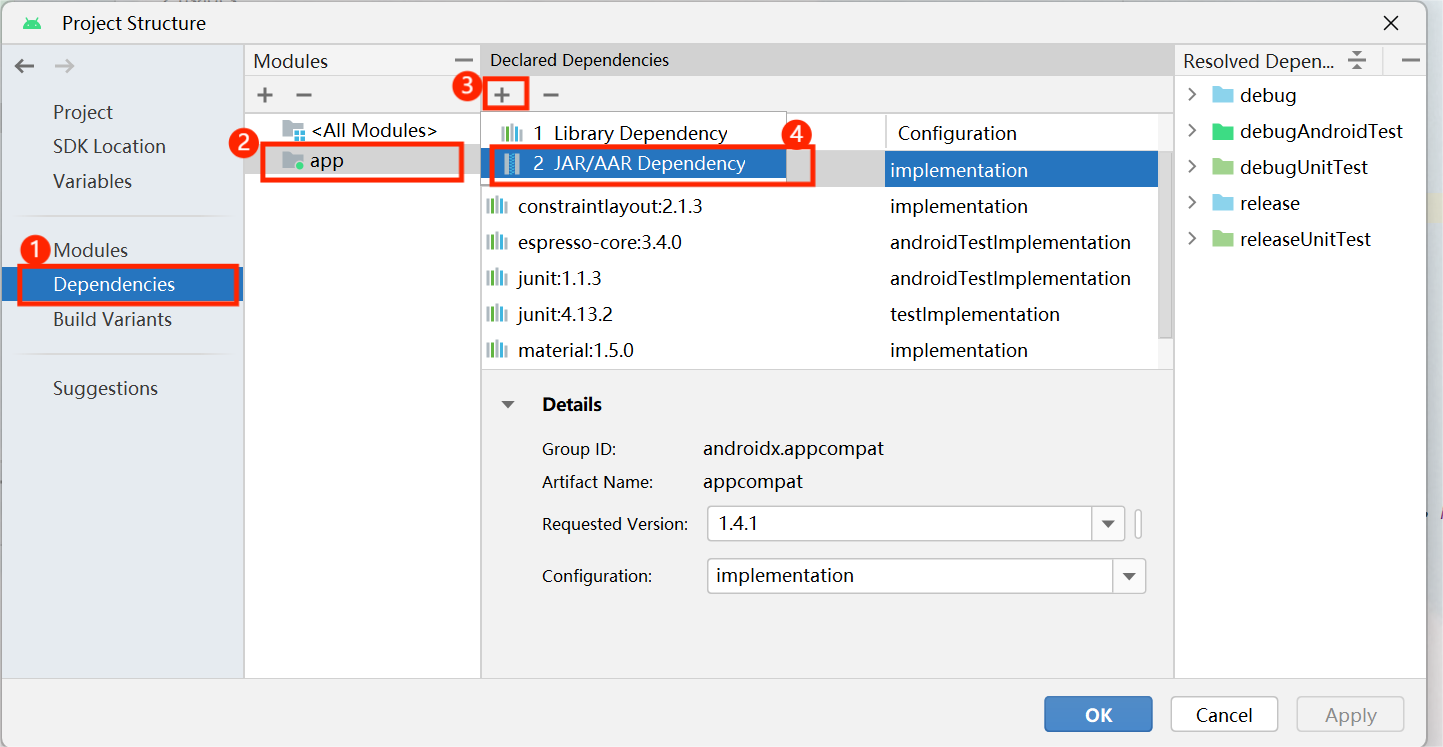Open the Variables section

(92, 181)
